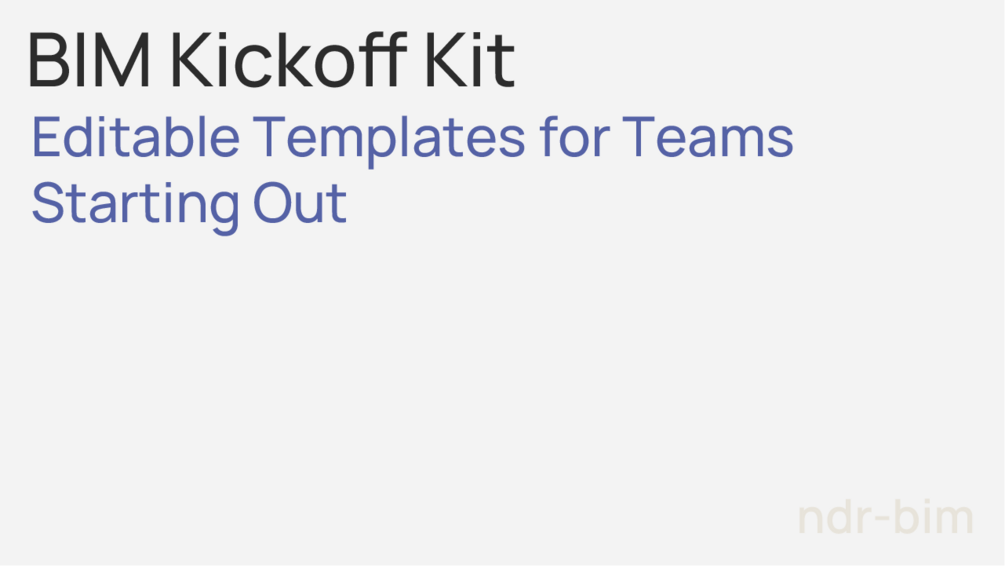Select the word 'for' in subtitle
This screenshot has width=1005, height=566.
coord(574,137)
